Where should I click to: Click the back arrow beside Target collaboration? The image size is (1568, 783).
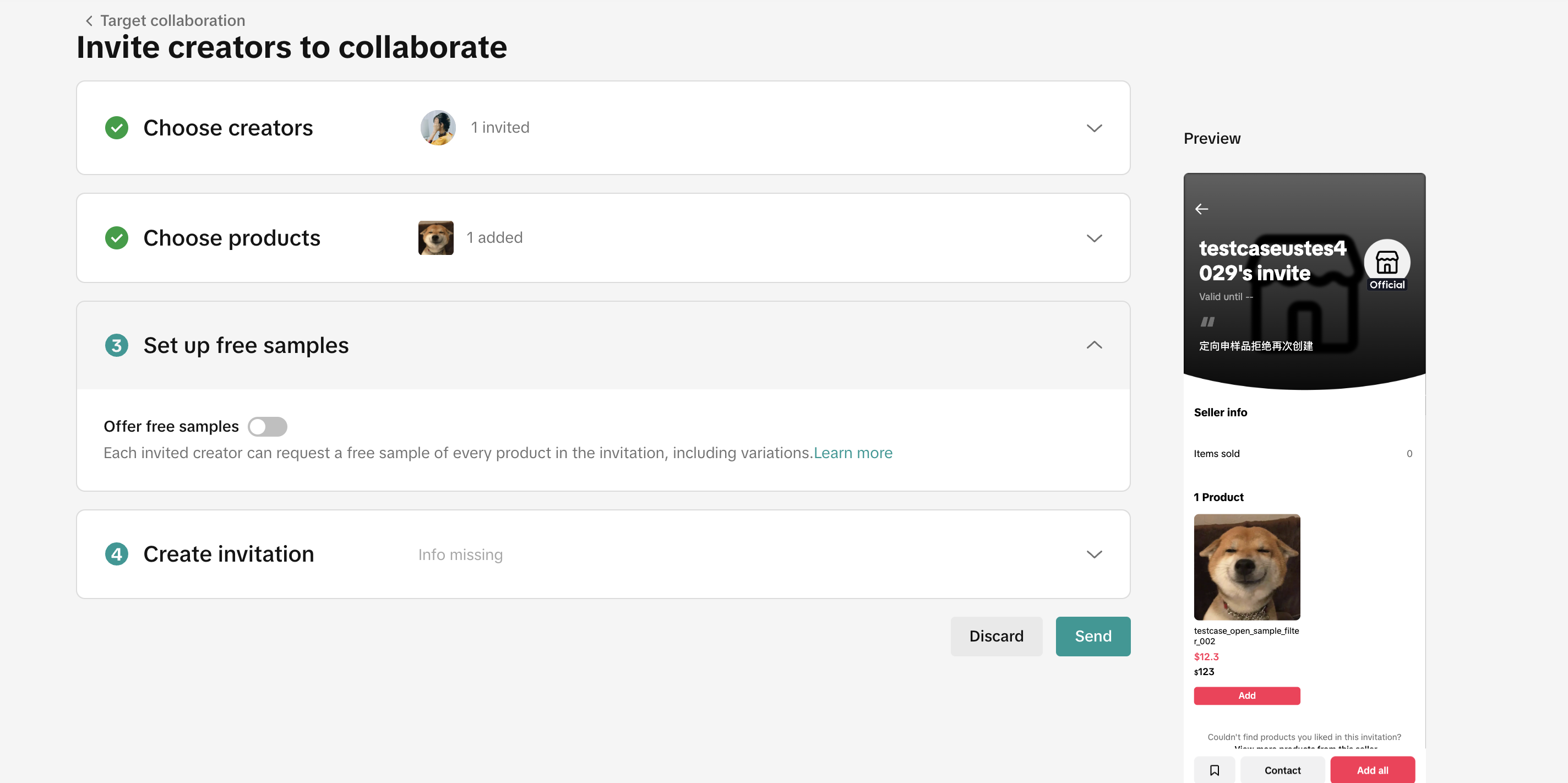89,21
